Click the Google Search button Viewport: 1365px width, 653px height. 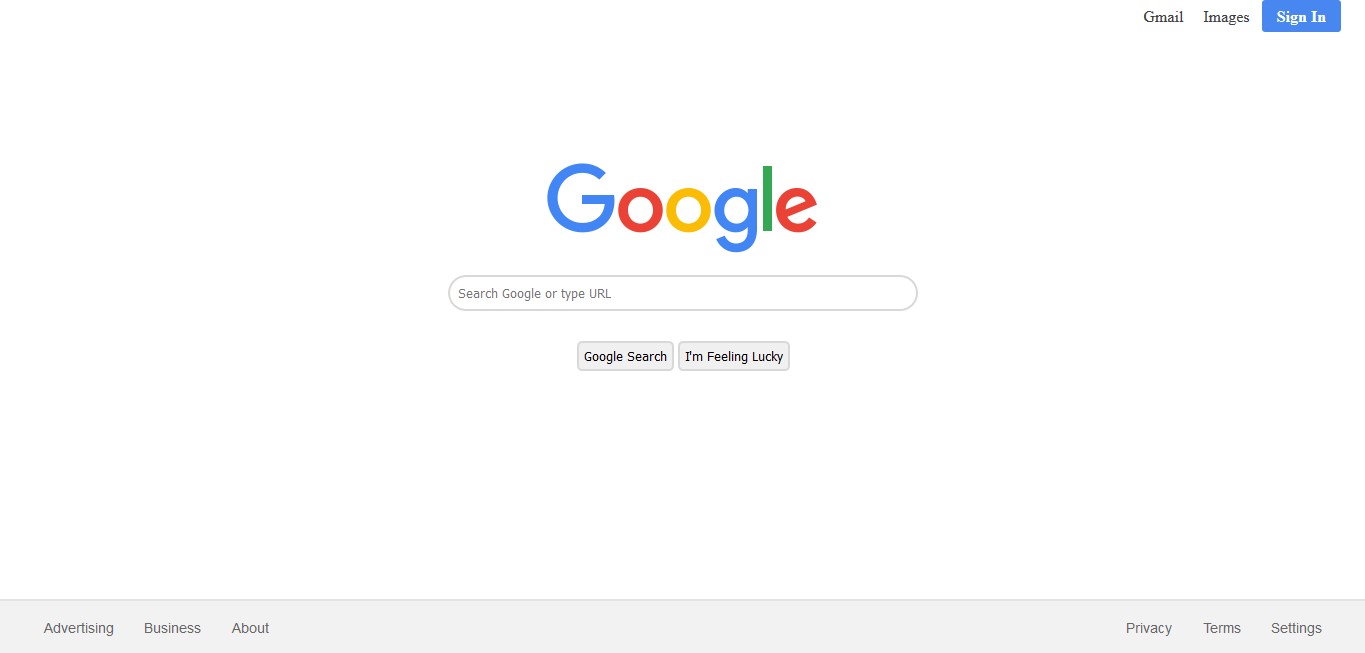pos(625,356)
